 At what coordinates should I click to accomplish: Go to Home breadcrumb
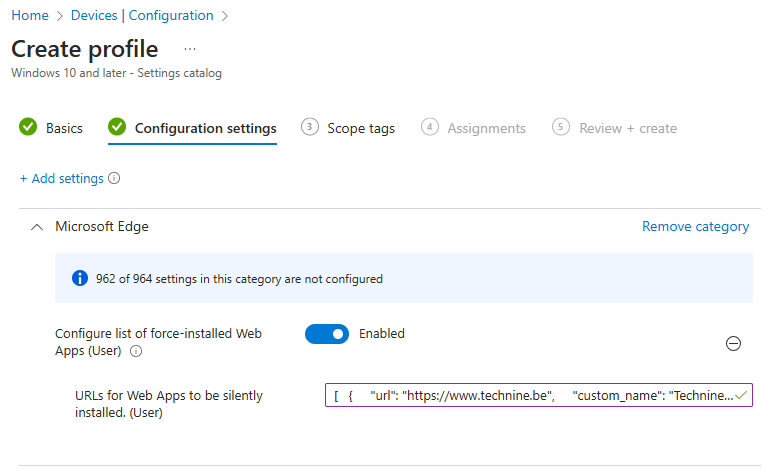(30, 15)
